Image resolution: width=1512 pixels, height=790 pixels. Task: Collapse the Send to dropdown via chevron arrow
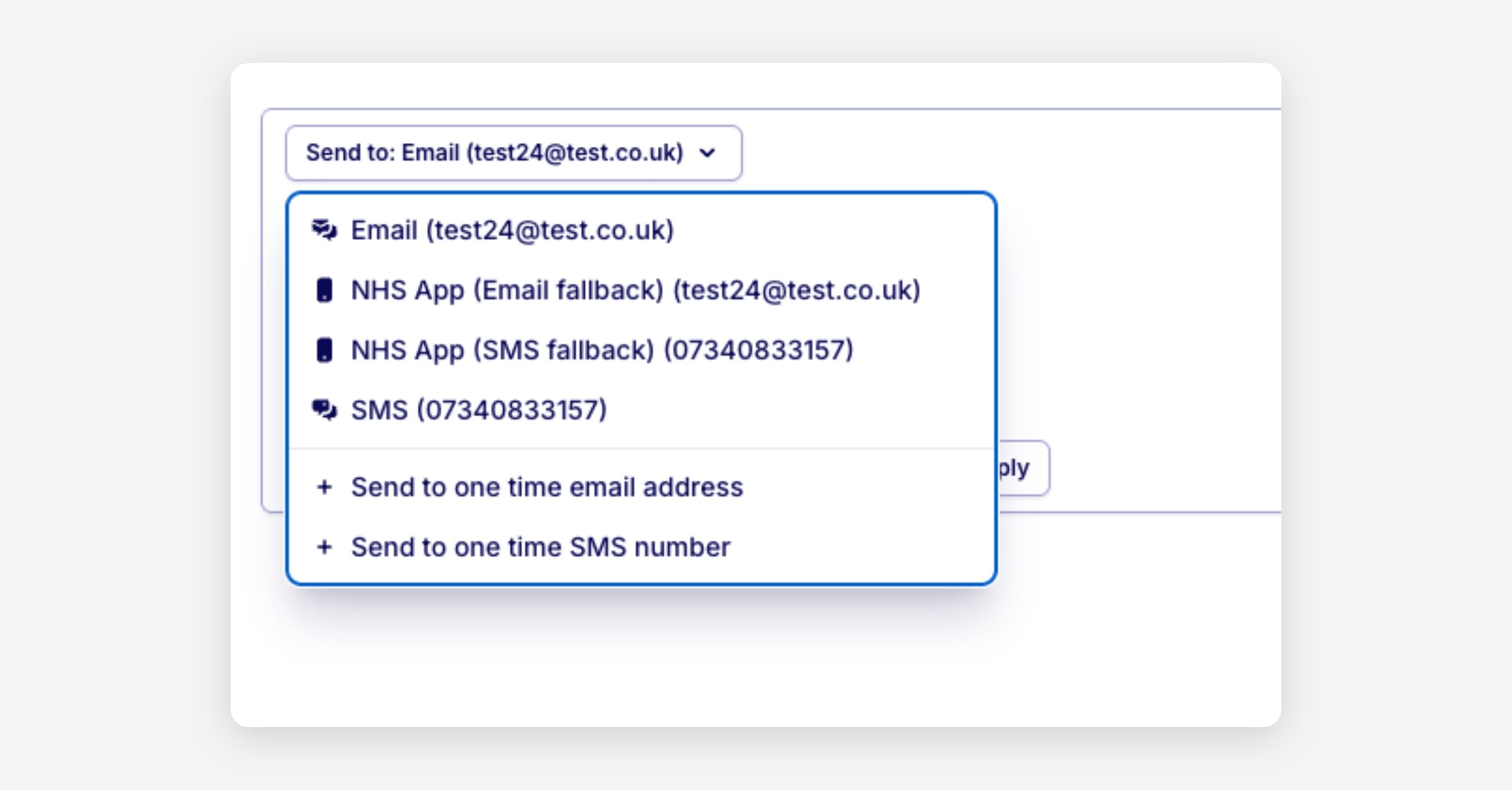pos(707,152)
